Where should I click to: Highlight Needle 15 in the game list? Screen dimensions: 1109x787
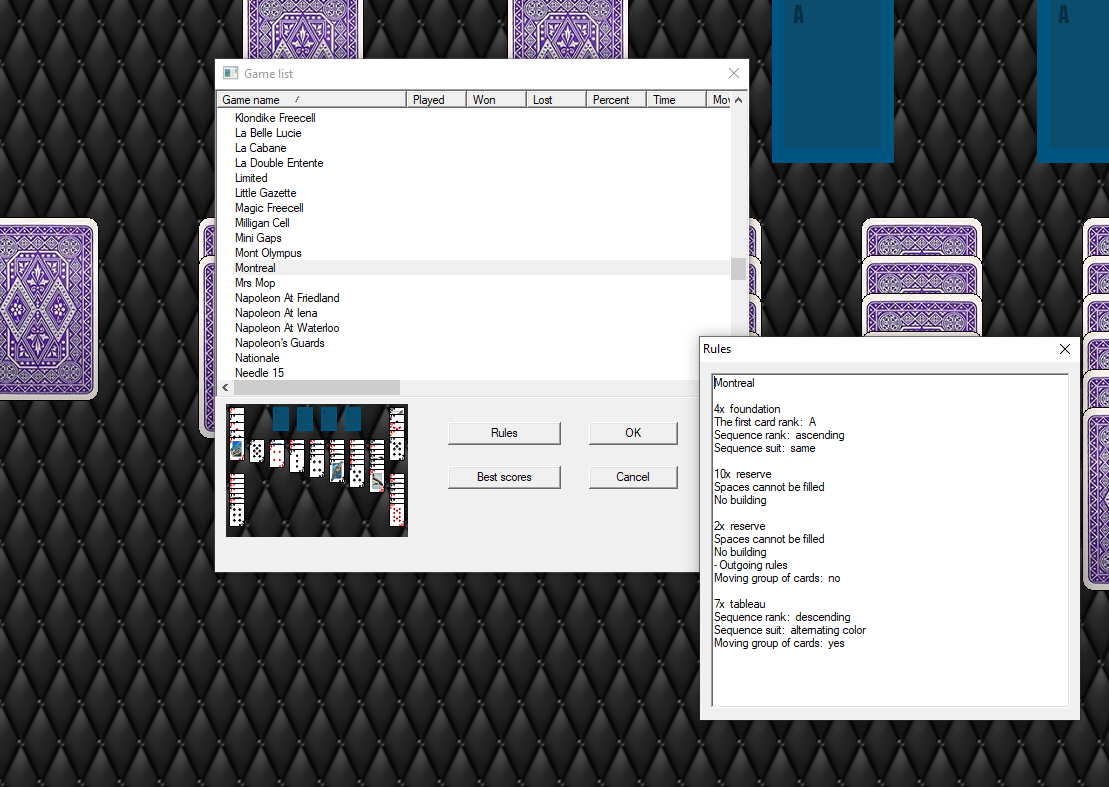[259, 372]
